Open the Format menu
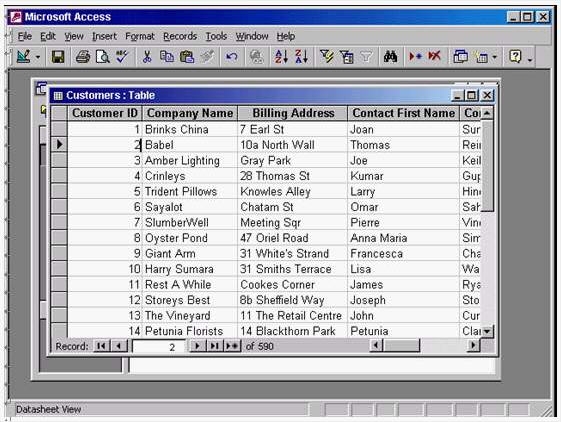 pyautogui.click(x=140, y=36)
